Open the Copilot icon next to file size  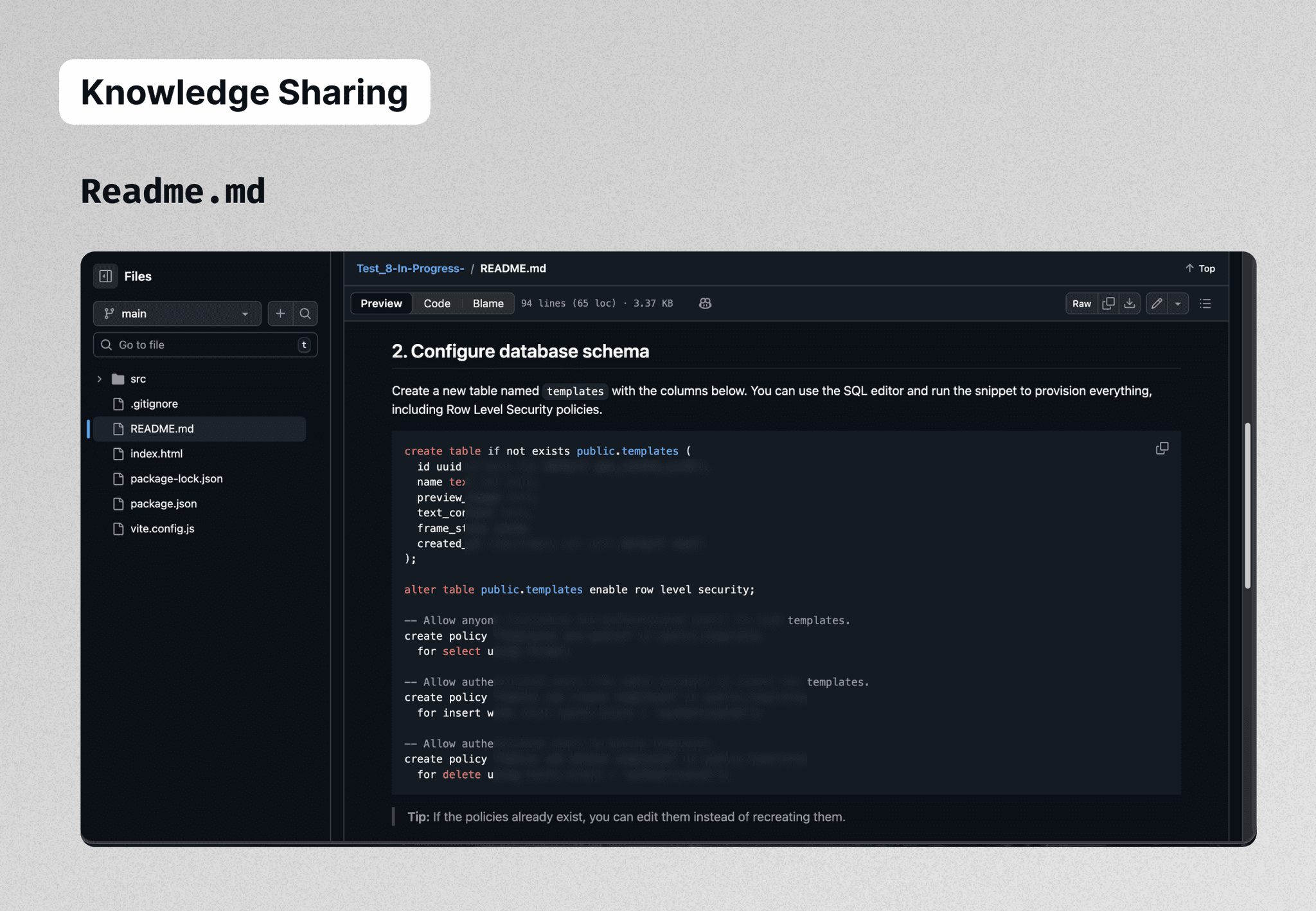(x=705, y=303)
